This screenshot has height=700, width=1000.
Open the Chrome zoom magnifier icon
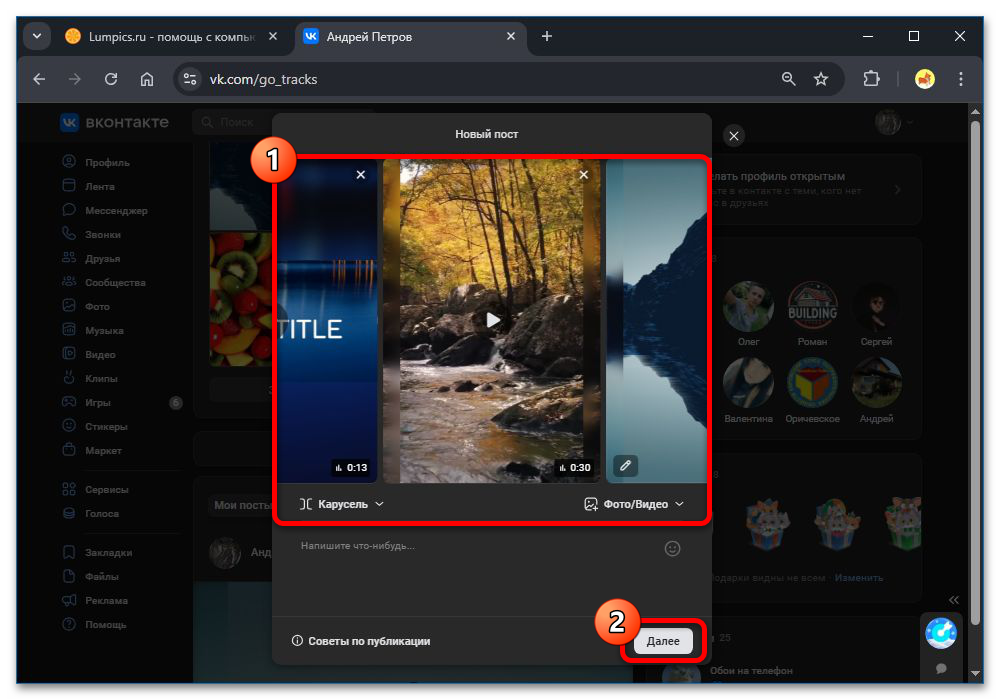tap(789, 79)
